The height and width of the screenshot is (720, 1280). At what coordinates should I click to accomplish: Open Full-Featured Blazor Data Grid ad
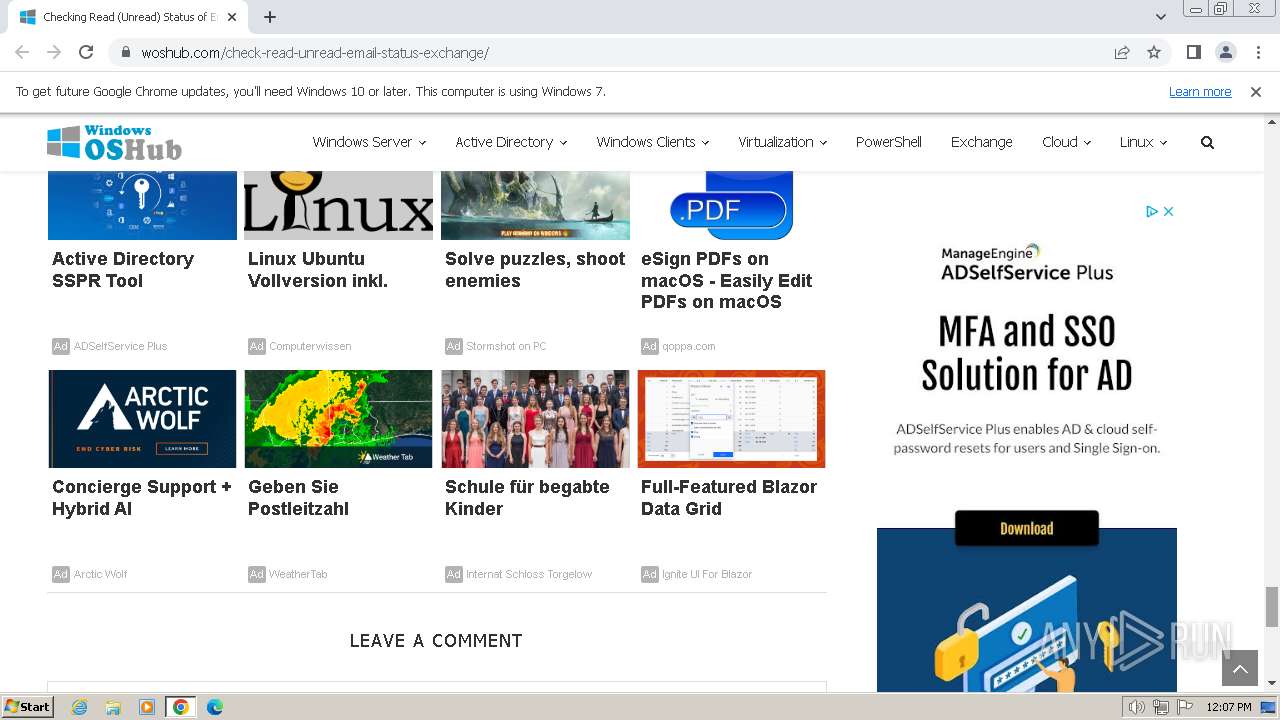coord(729,498)
